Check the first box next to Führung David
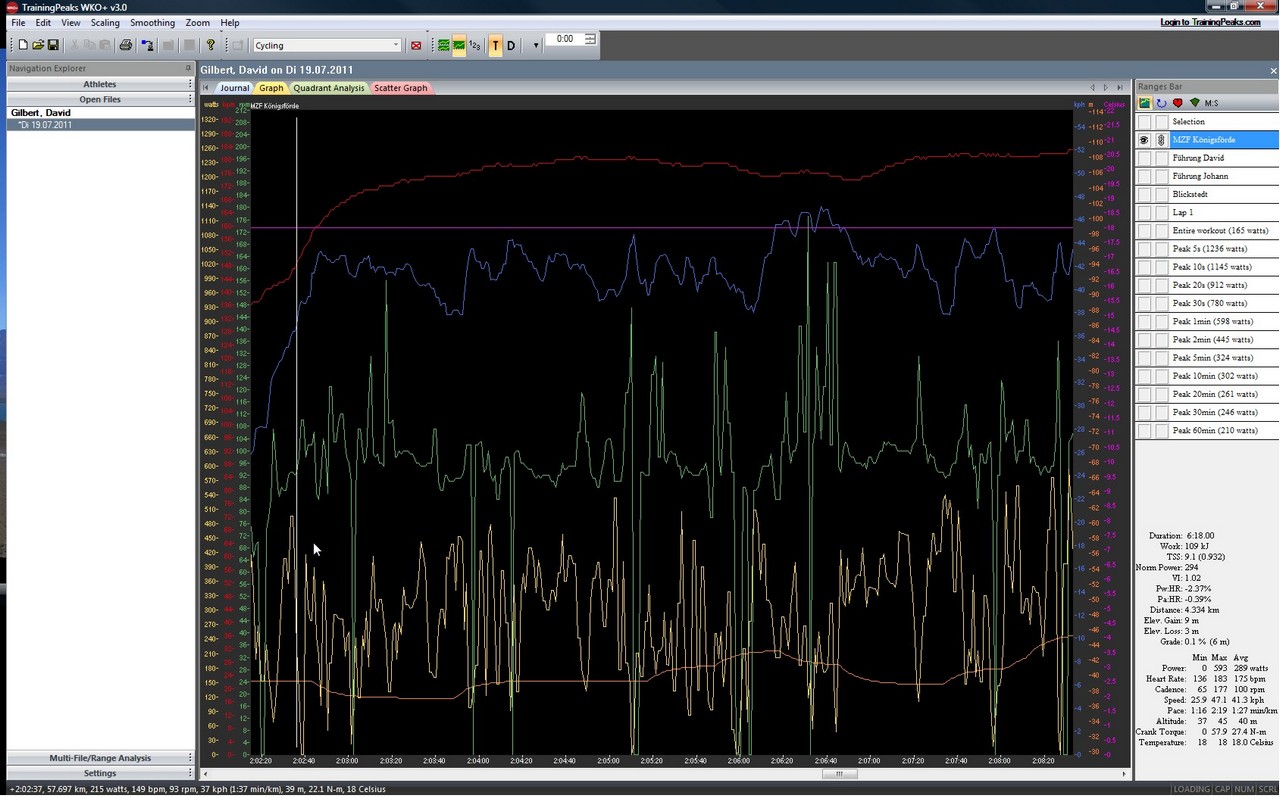Viewport: 1280px width, 796px height. (1144, 158)
